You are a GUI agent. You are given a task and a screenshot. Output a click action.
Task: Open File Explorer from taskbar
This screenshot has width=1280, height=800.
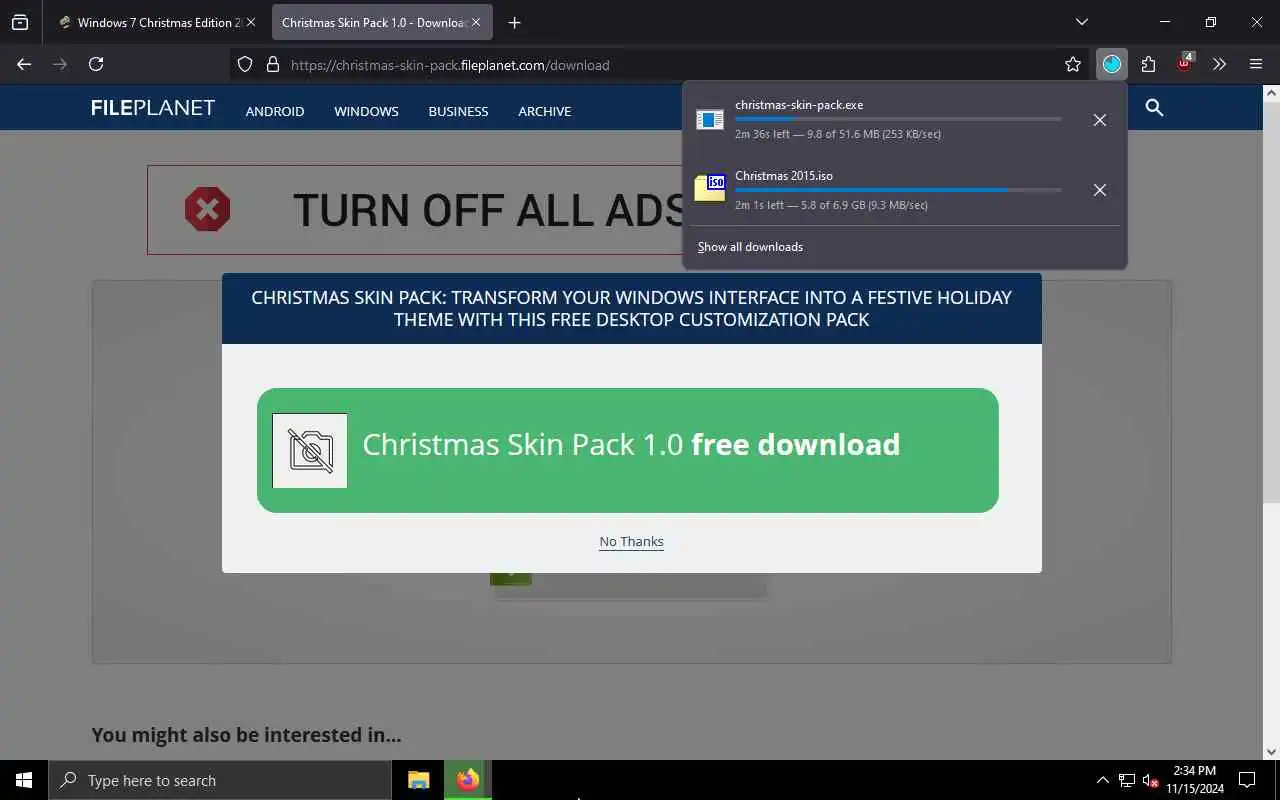pos(419,780)
